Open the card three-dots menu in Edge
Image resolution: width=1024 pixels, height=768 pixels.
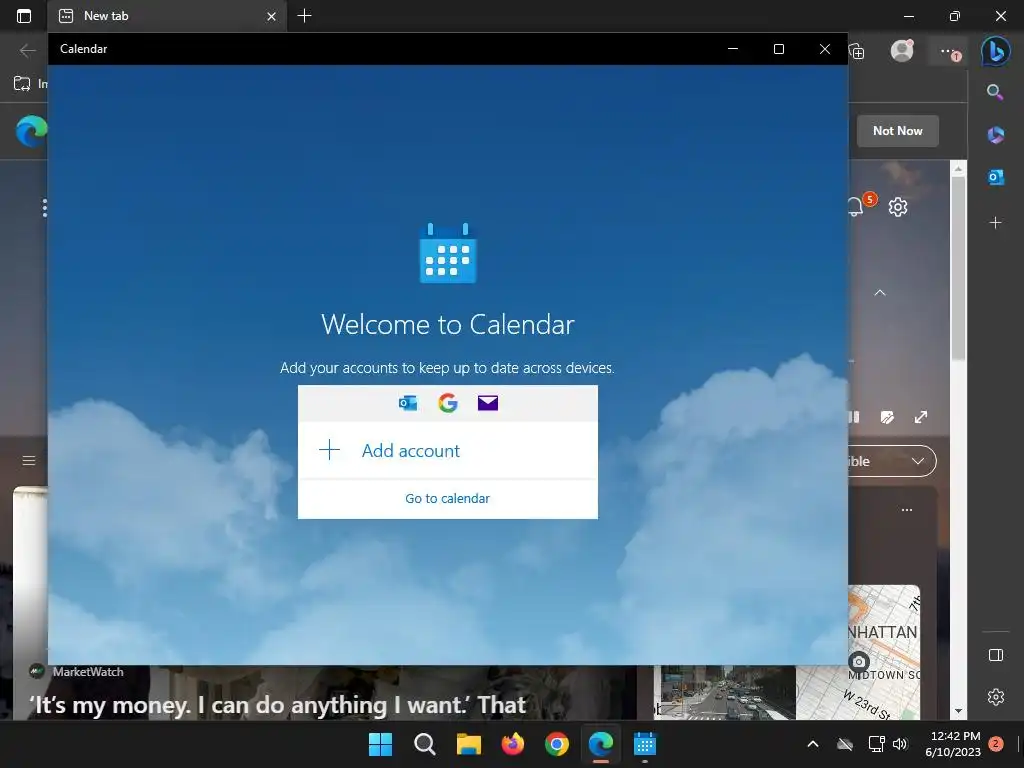coord(907,510)
